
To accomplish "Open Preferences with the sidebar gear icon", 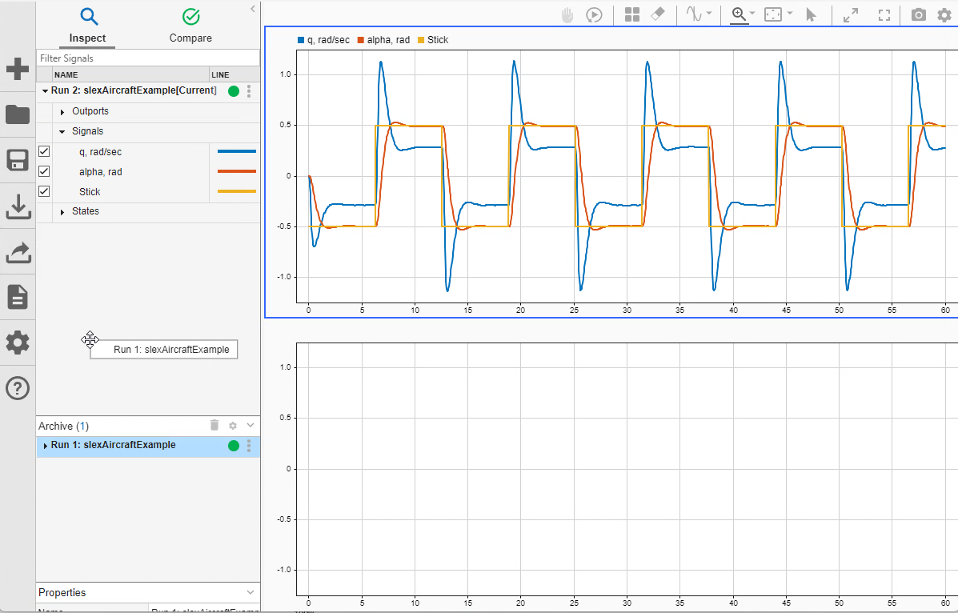I will pyautogui.click(x=18, y=342).
